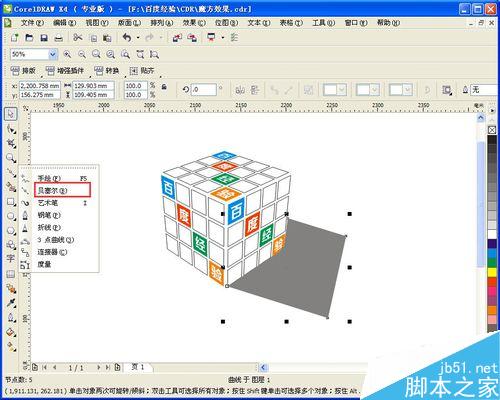Open the undo history dropdown arrow

[x=138, y=38]
